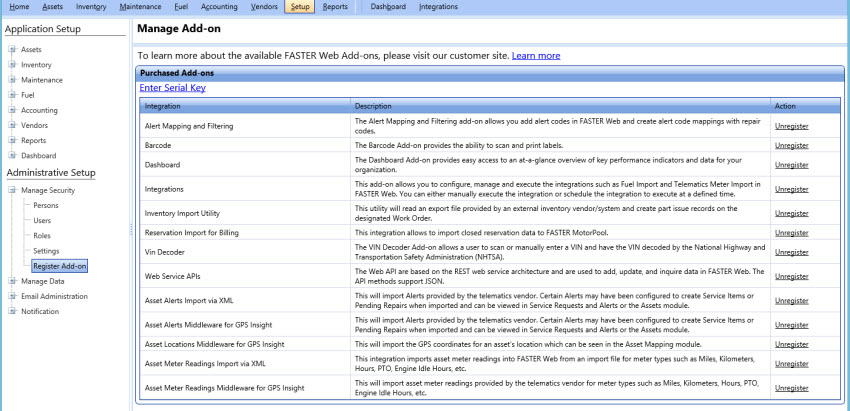Switch to the Integrations tab
The image size is (850, 411).
click(438, 7)
